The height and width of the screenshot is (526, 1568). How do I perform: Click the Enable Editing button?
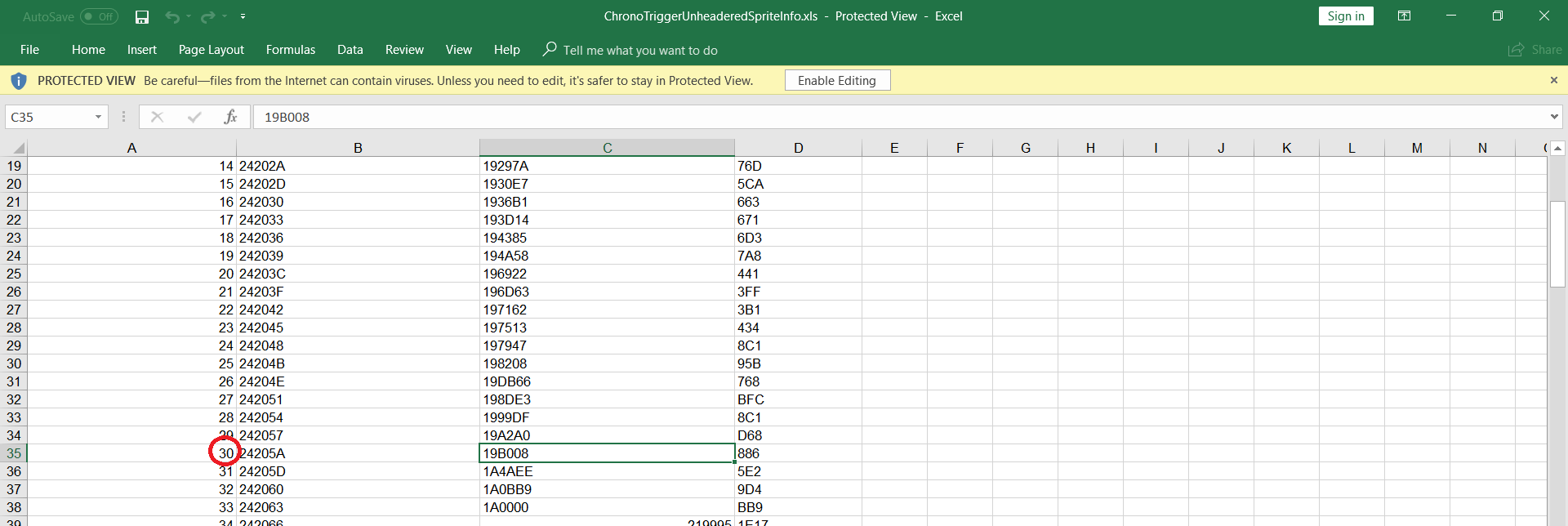836,80
